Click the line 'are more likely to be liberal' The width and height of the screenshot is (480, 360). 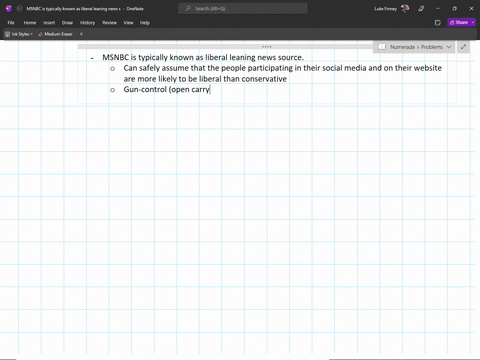205,79
